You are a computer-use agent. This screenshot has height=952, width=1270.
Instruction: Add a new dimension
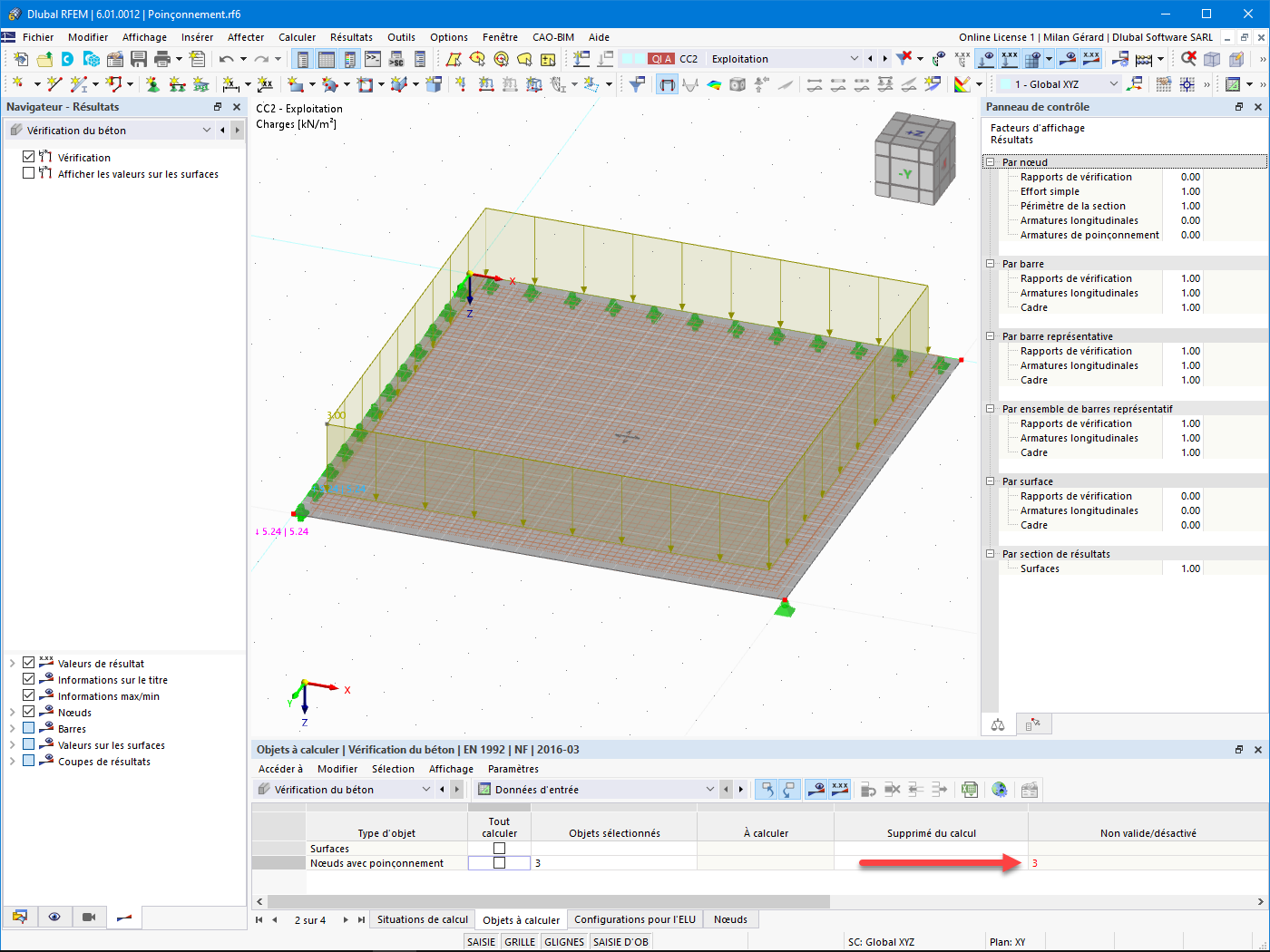pyautogui.click(x=231, y=84)
